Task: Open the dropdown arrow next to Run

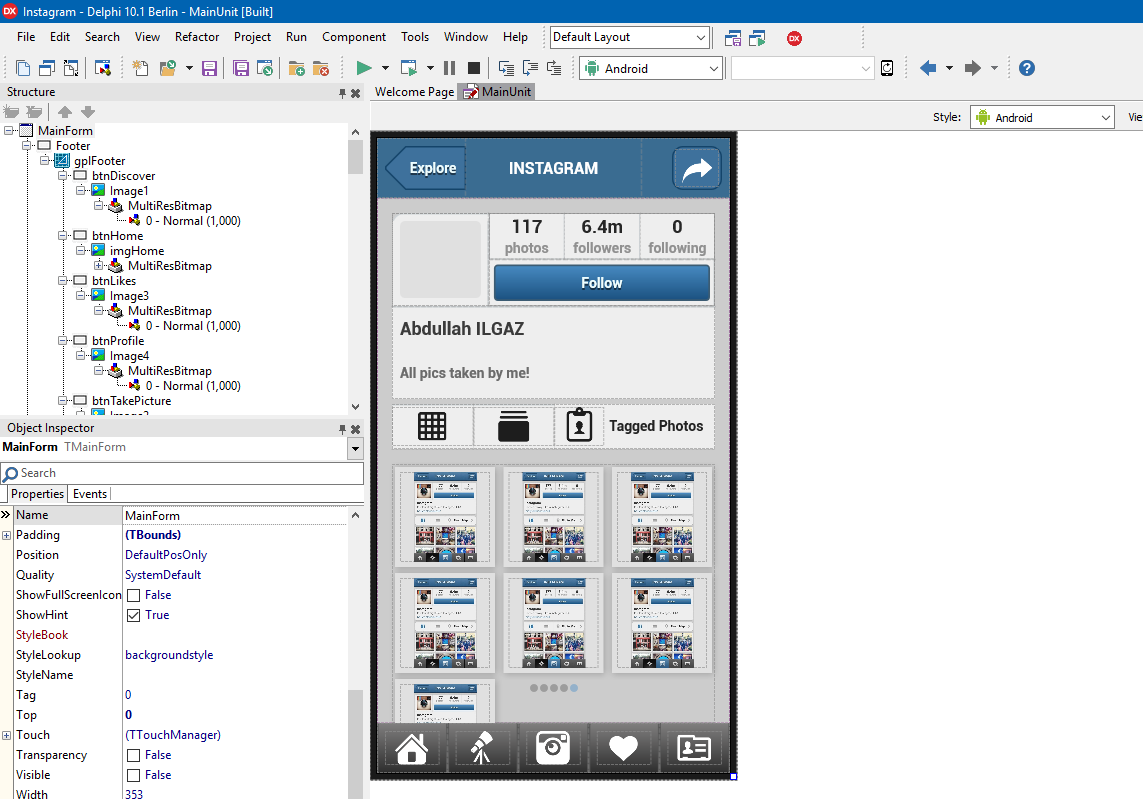Action: (386, 69)
